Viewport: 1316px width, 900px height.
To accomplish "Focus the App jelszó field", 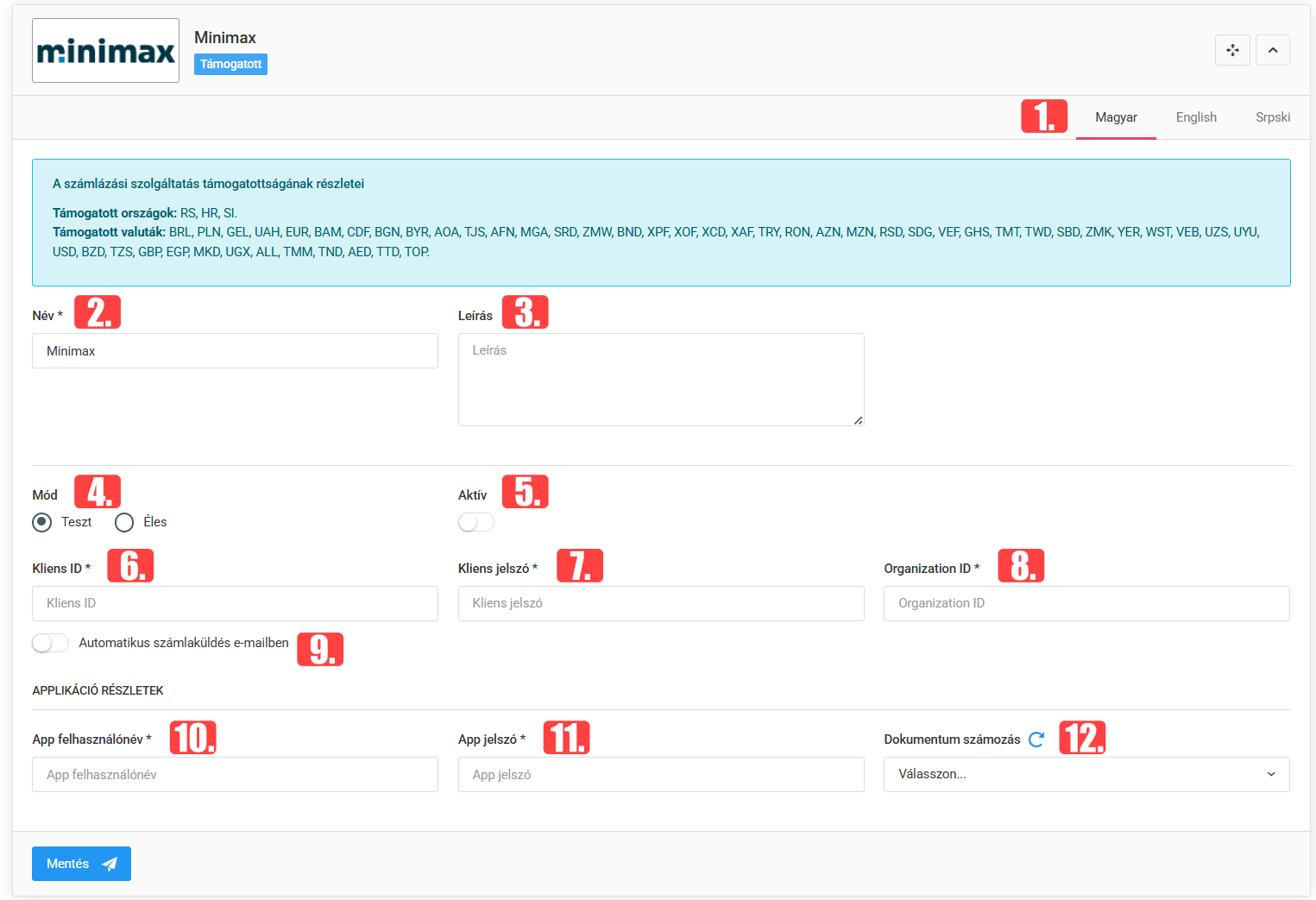I will click(x=661, y=774).
